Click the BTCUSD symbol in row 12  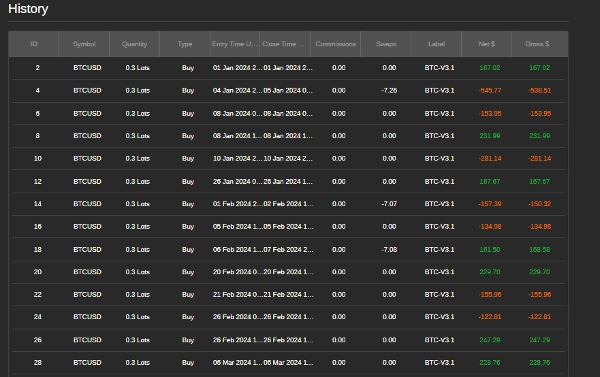[x=87, y=181]
